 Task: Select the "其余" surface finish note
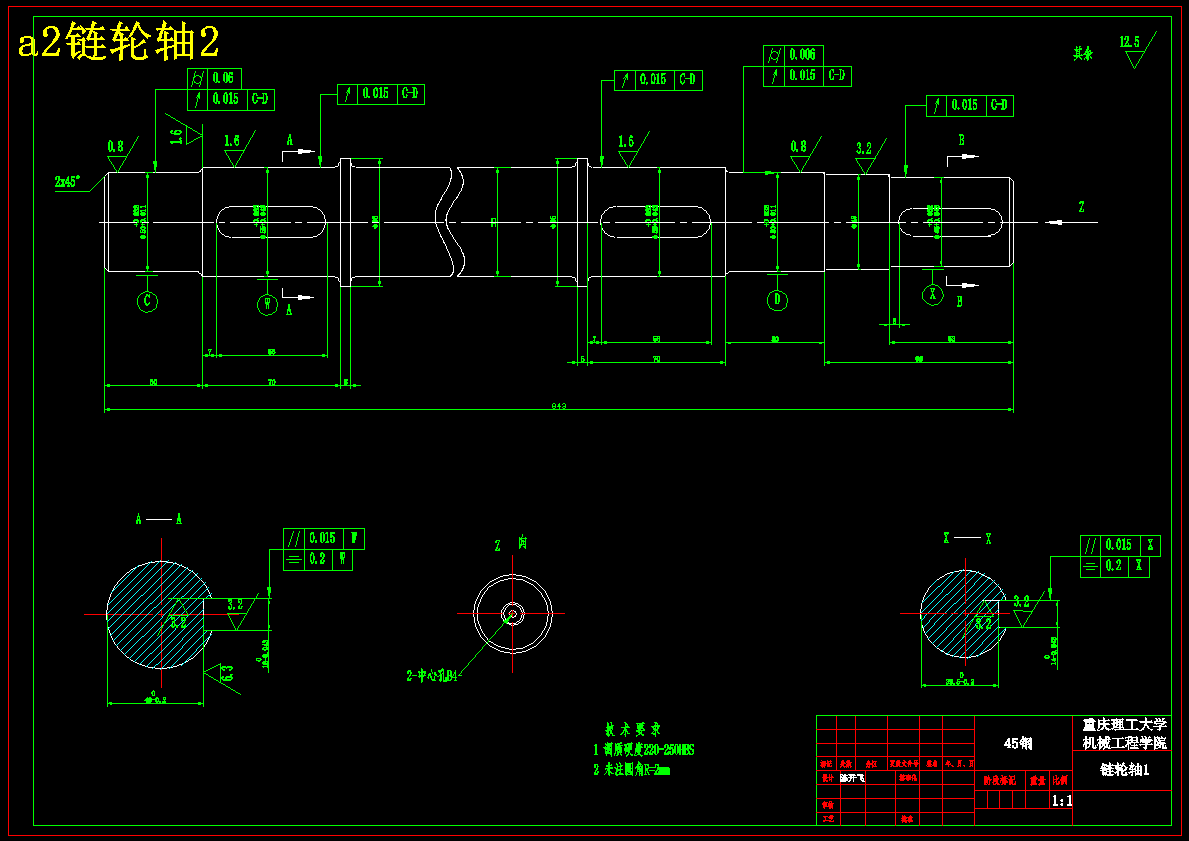click(x=1082, y=54)
